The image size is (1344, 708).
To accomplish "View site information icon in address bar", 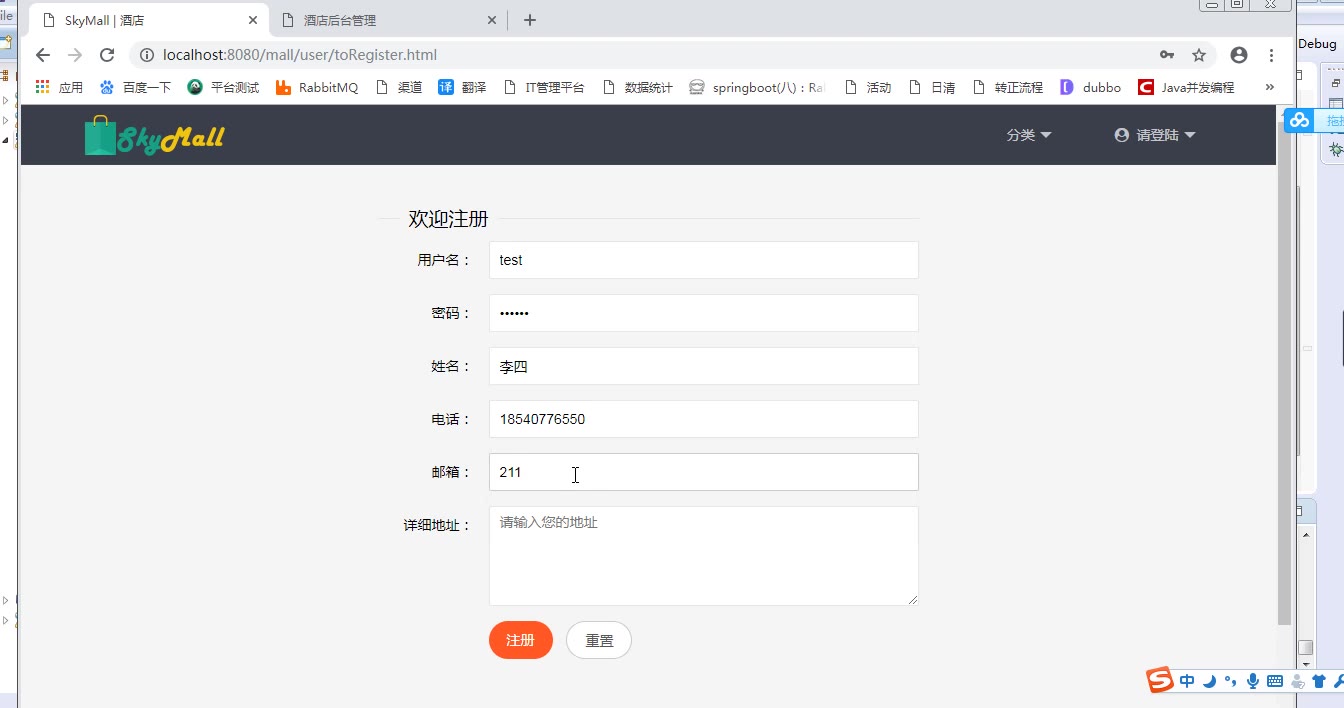I will tap(147, 55).
